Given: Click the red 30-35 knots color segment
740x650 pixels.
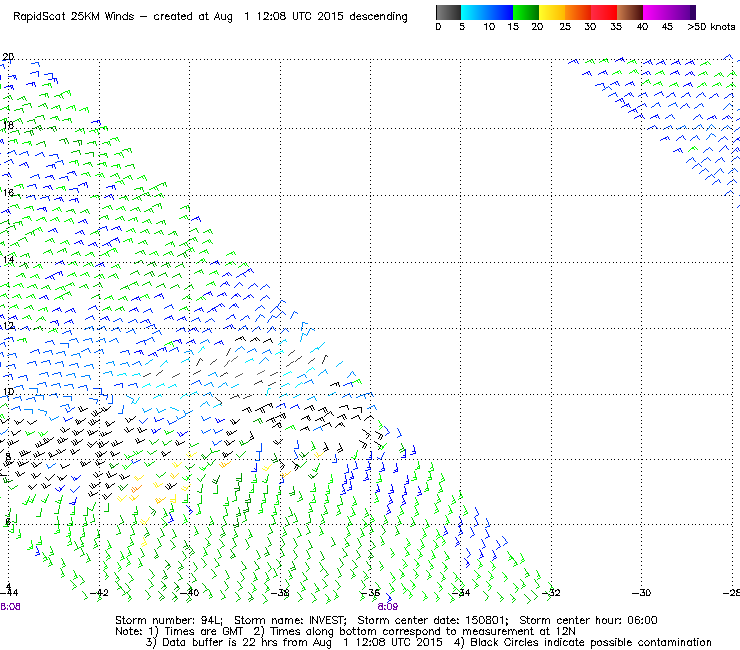Looking at the screenshot, I should tap(604, 12).
